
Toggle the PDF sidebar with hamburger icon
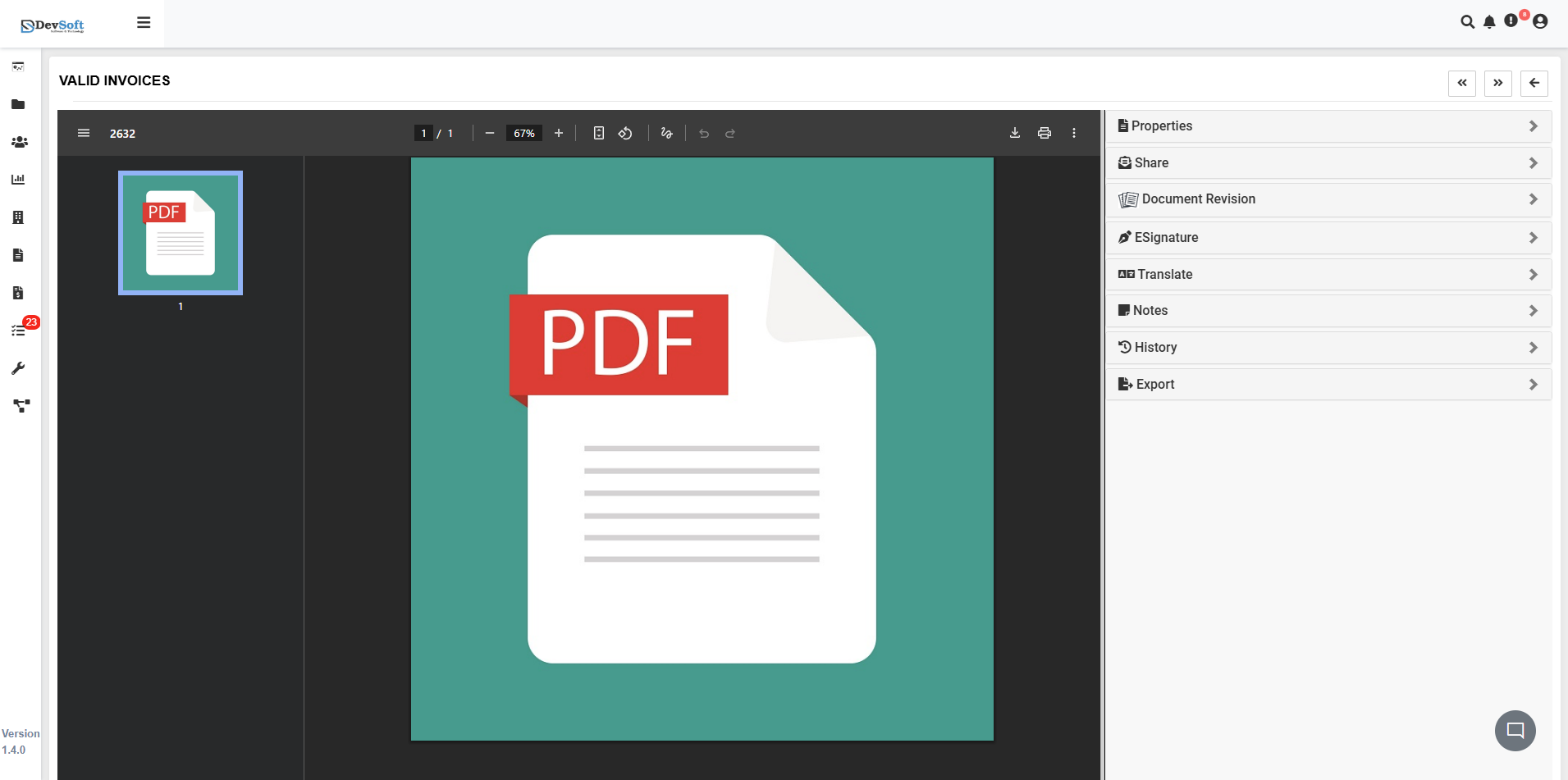(84, 132)
